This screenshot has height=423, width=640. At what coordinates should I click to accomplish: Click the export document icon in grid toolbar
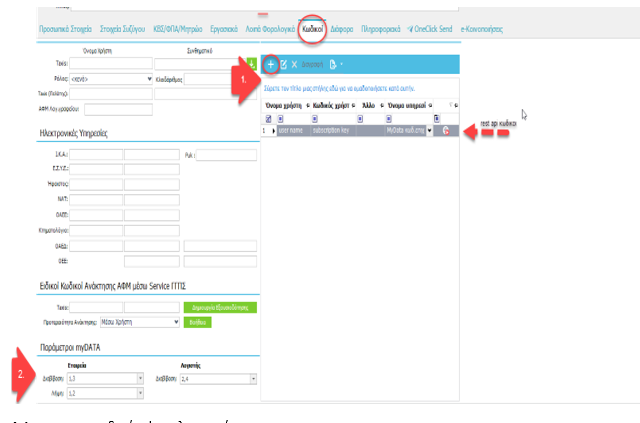332,64
